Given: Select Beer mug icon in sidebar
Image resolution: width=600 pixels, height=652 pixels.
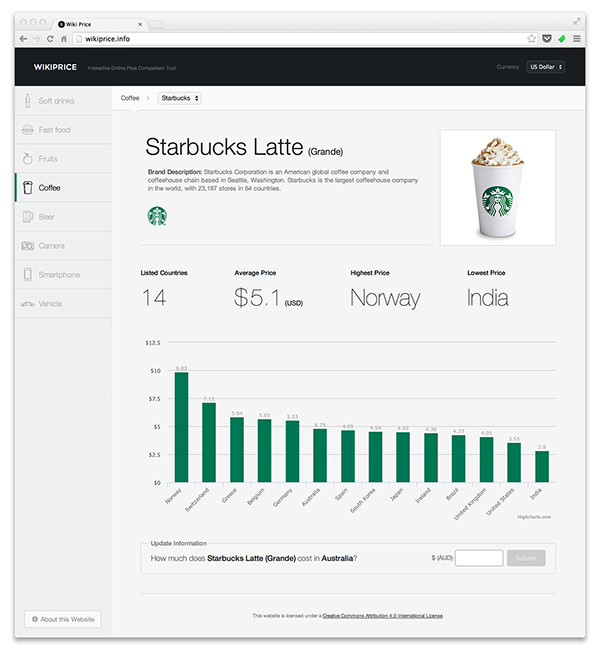Looking at the screenshot, I should coord(27,217).
